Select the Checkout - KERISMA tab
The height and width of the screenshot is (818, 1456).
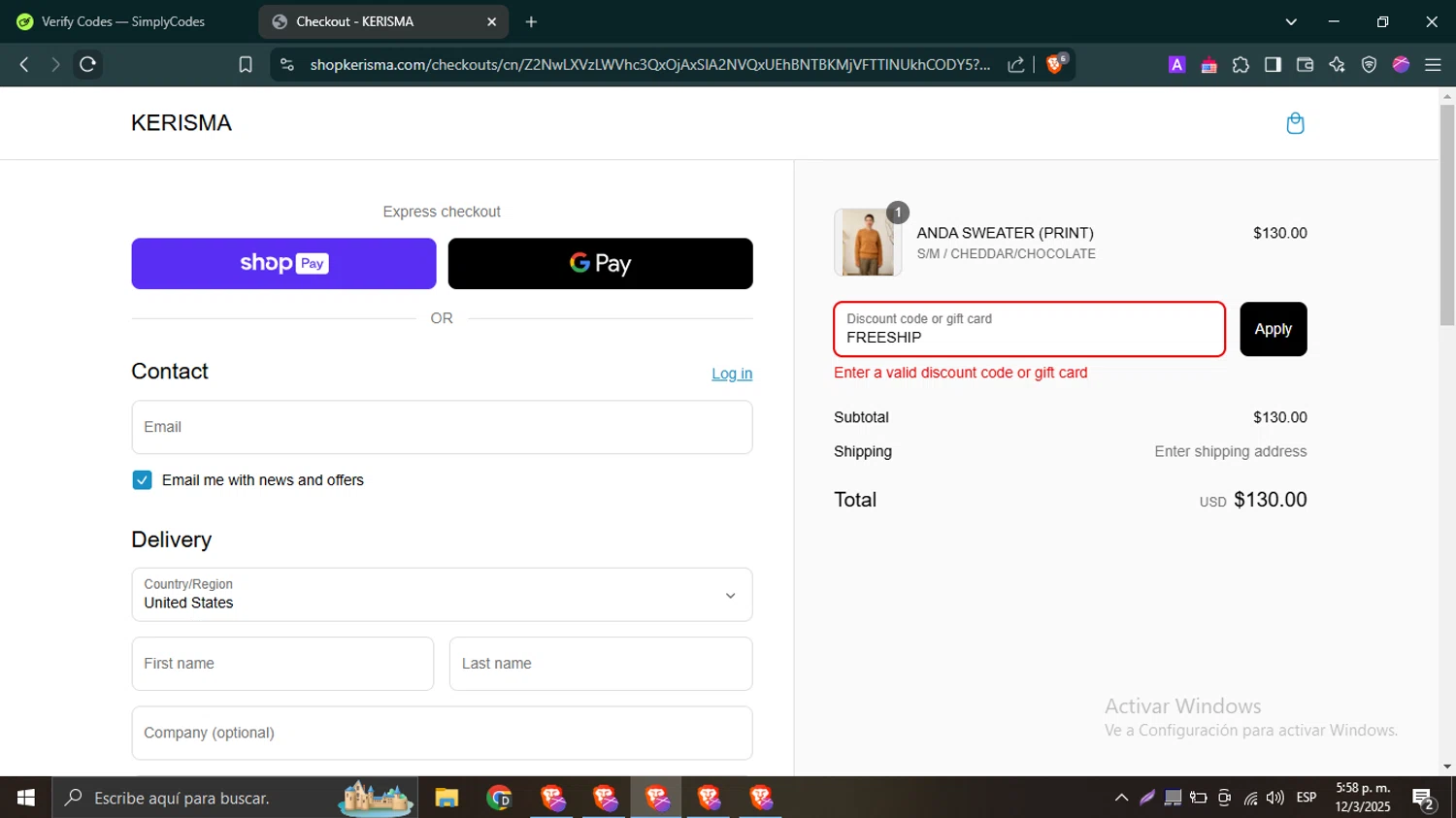click(383, 21)
